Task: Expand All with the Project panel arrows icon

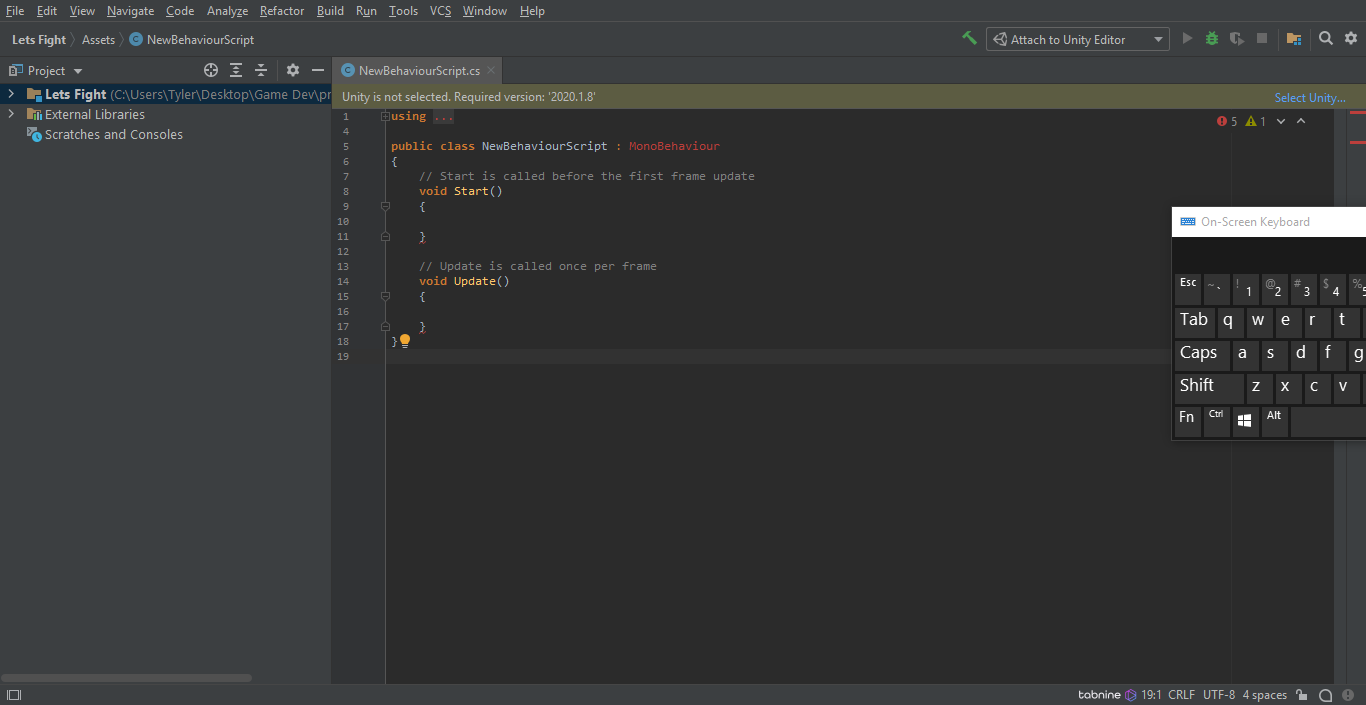Action: [x=235, y=70]
